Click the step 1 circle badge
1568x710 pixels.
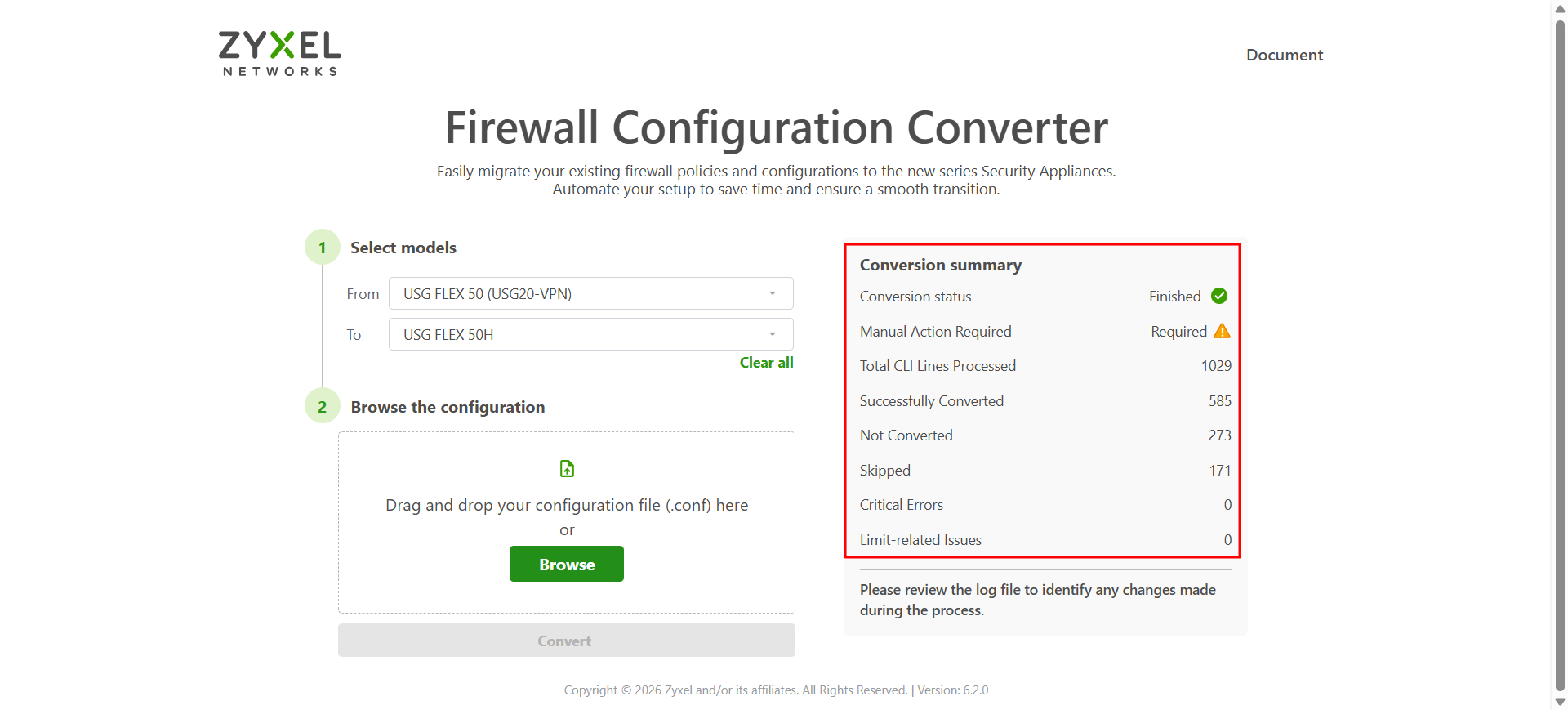coord(323,247)
